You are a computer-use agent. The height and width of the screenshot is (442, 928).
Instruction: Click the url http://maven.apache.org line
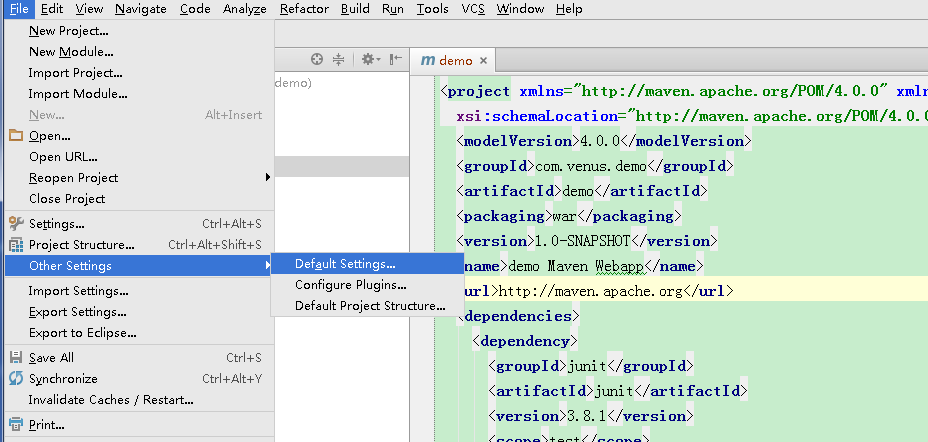(599, 291)
